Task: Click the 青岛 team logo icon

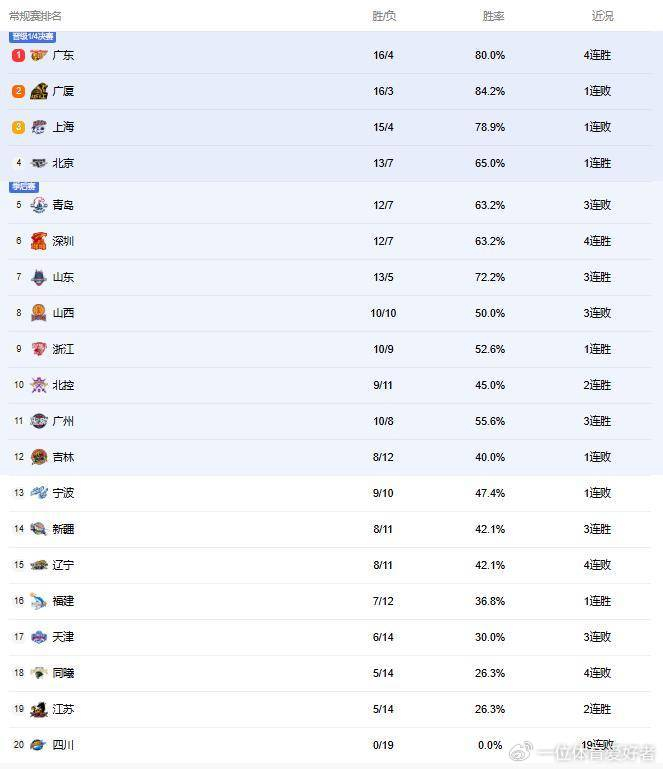Action: pyautogui.click(x=39, y=205)
